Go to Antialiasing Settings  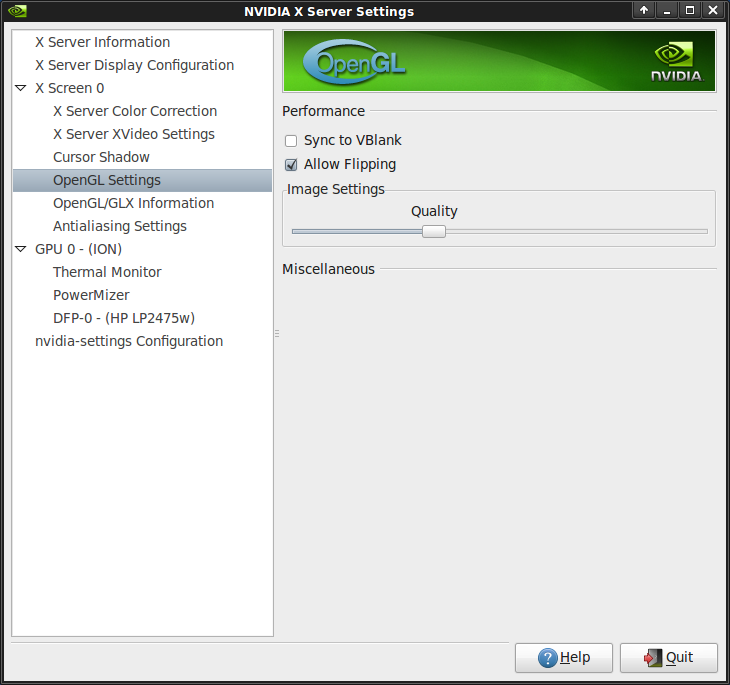pos(120,226)
